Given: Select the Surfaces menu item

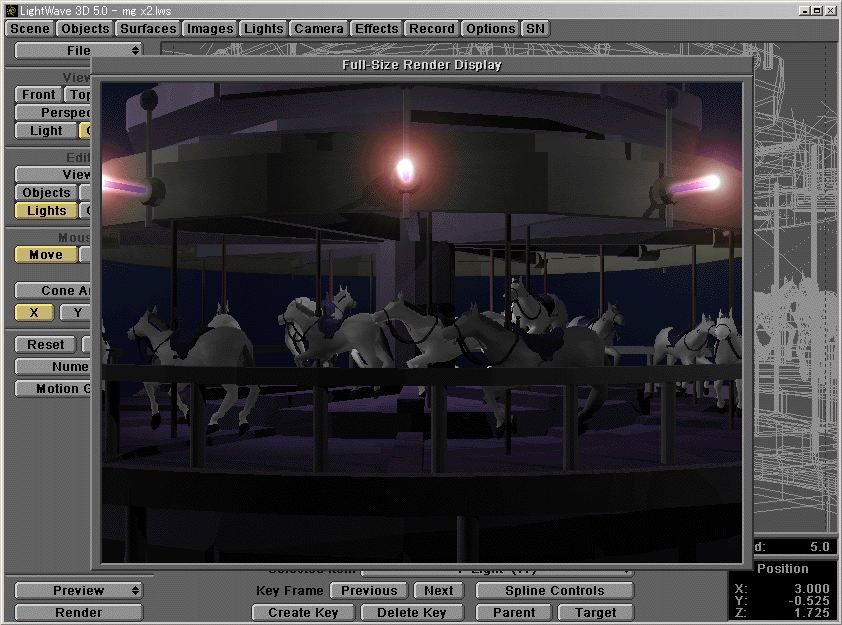Looking at the screenshot, I should click(147, 28).
